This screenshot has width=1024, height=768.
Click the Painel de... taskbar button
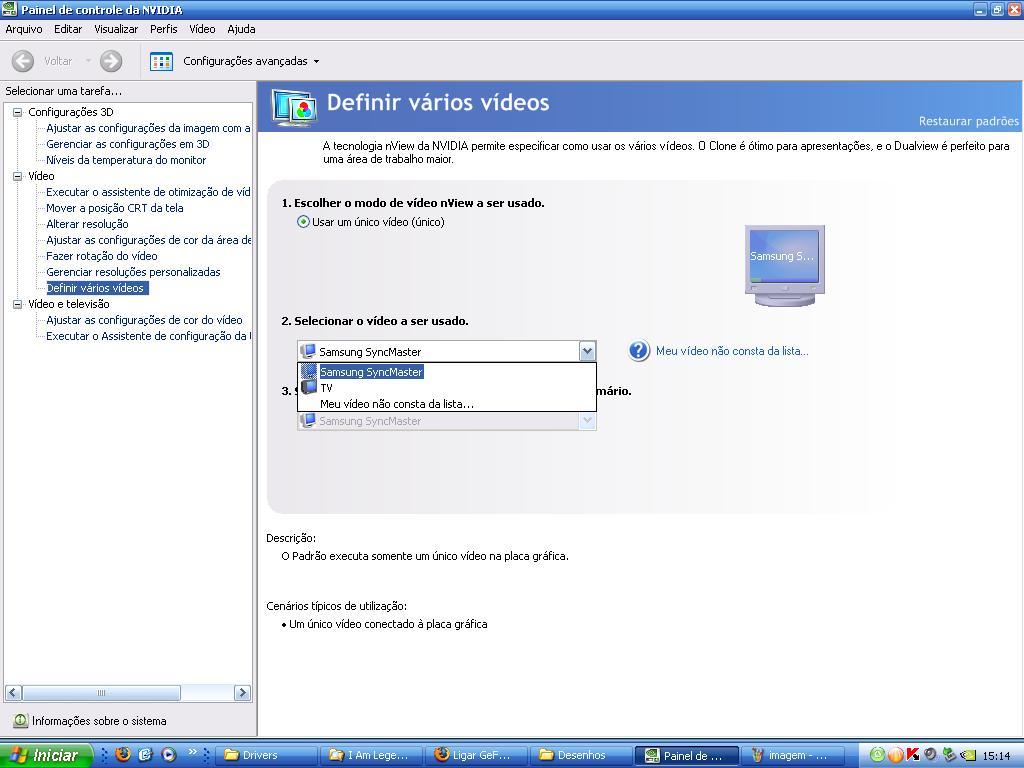coord(687,756)
